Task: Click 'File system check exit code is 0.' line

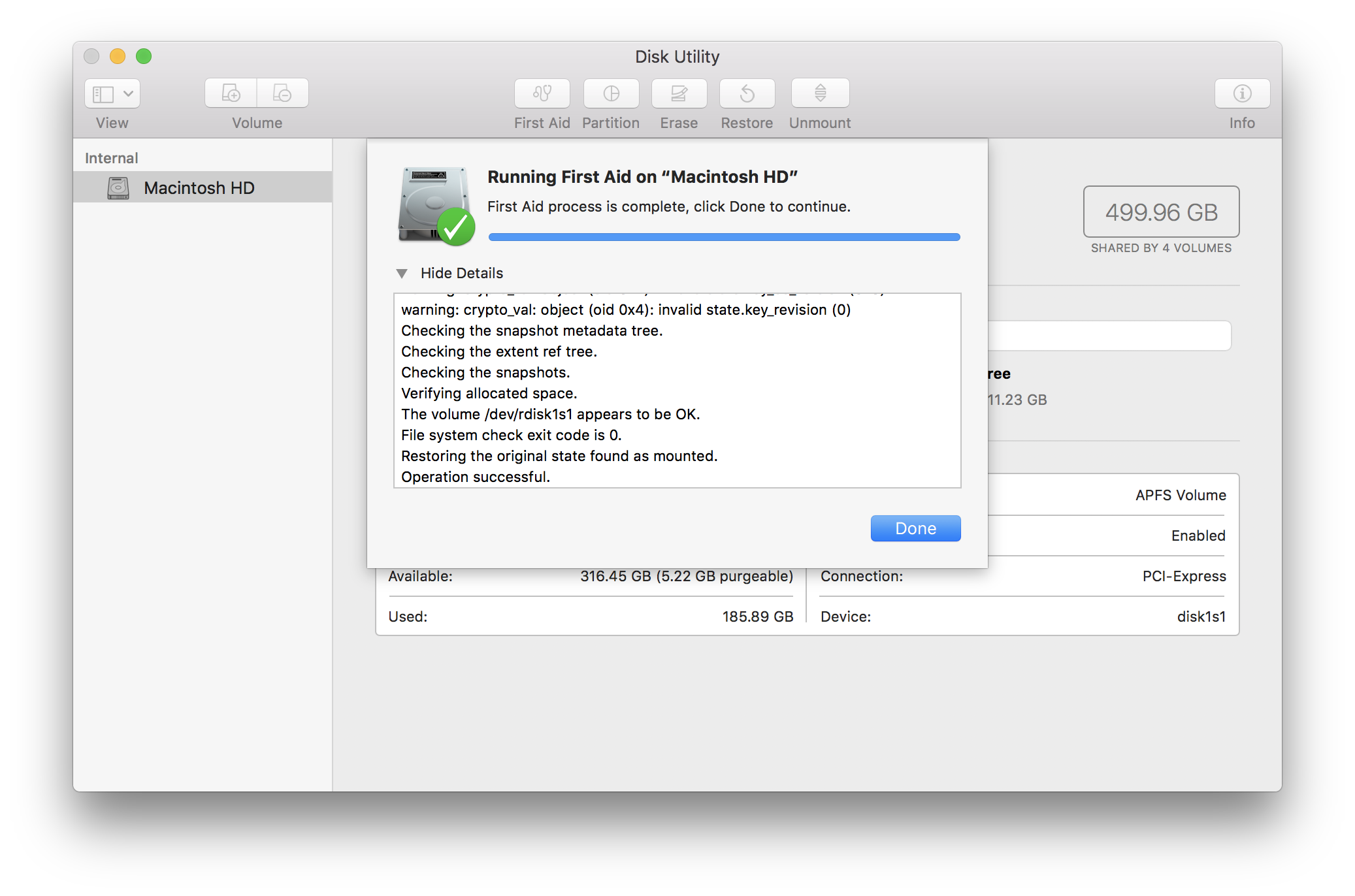Action: [512, 435]
